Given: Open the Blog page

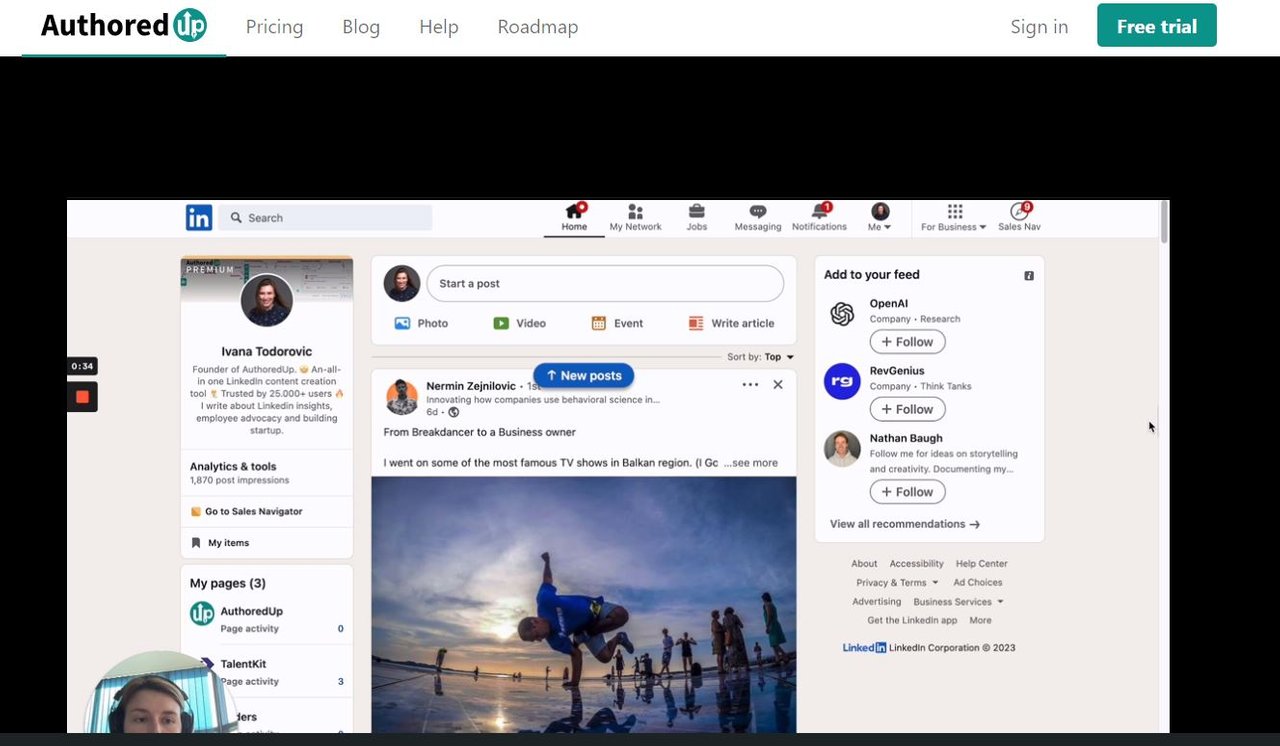Looking at the screenshot, I should [x=361, y=27].
